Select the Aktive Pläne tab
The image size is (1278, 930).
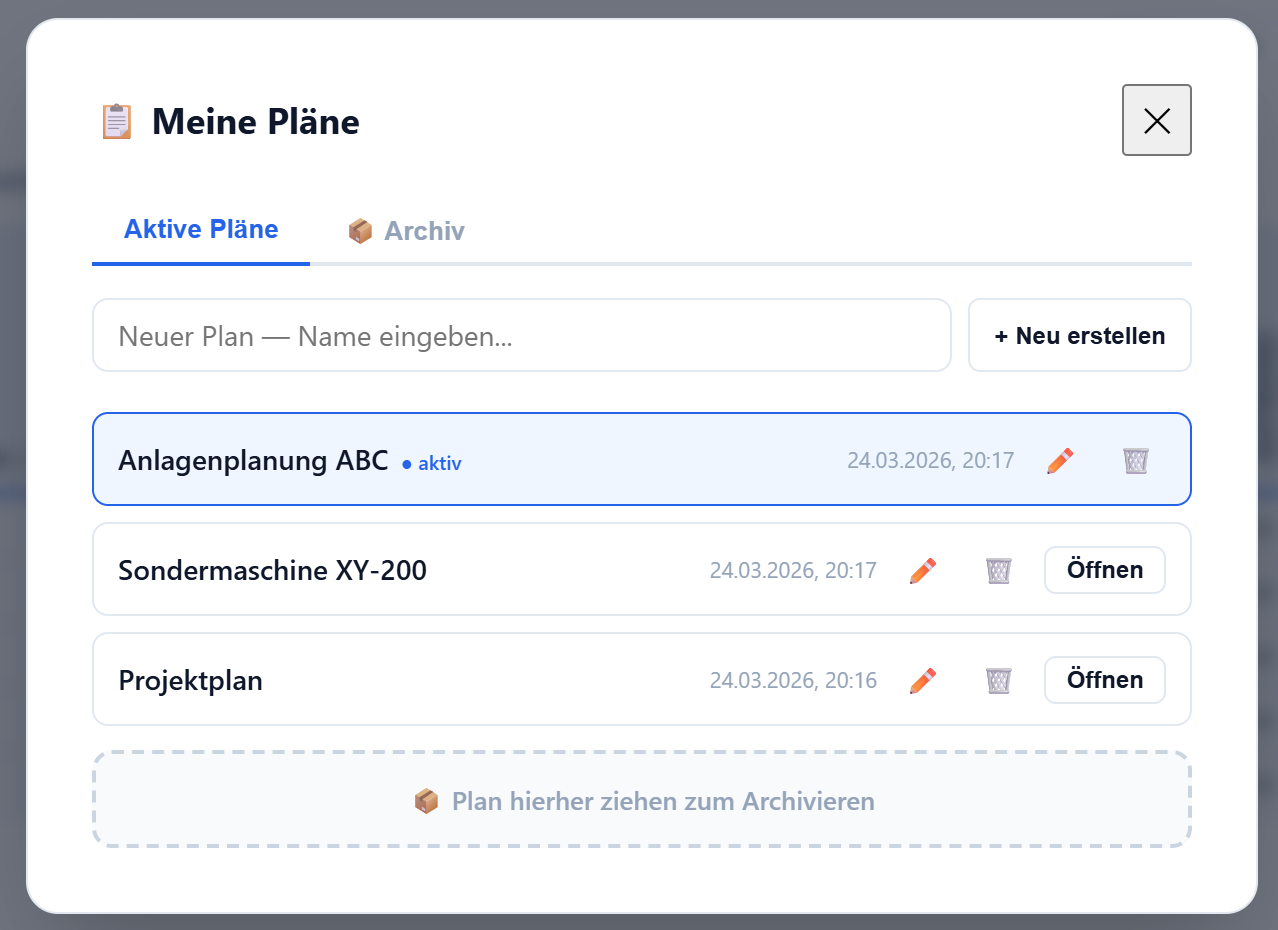tap(200, 229)
